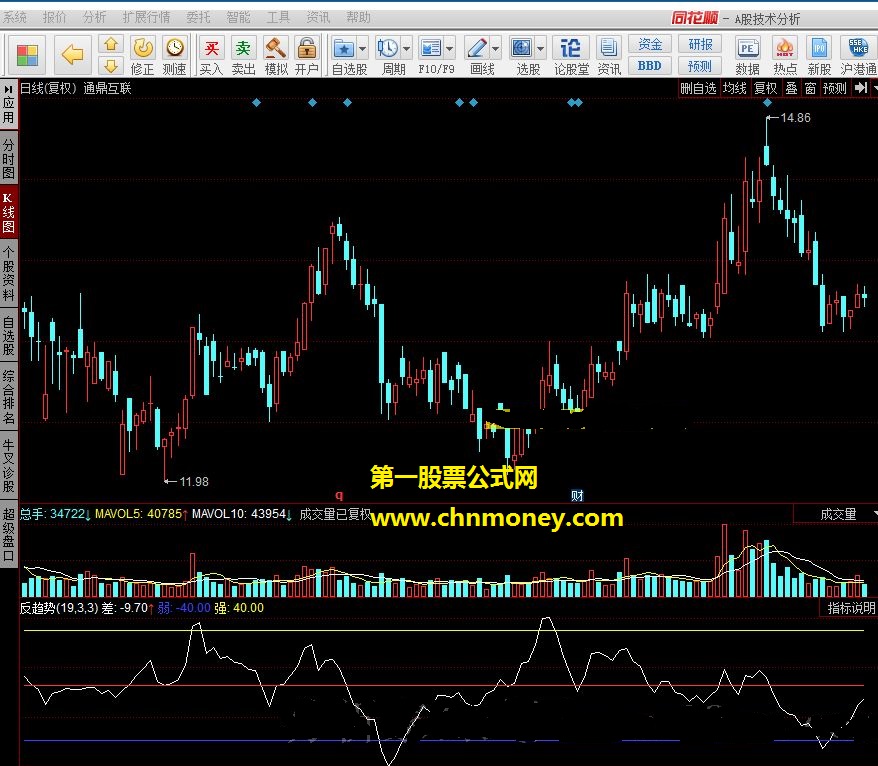Screen dimensions: 878x766
Task: Open the 工具 menu
Action: coord(278,17)
